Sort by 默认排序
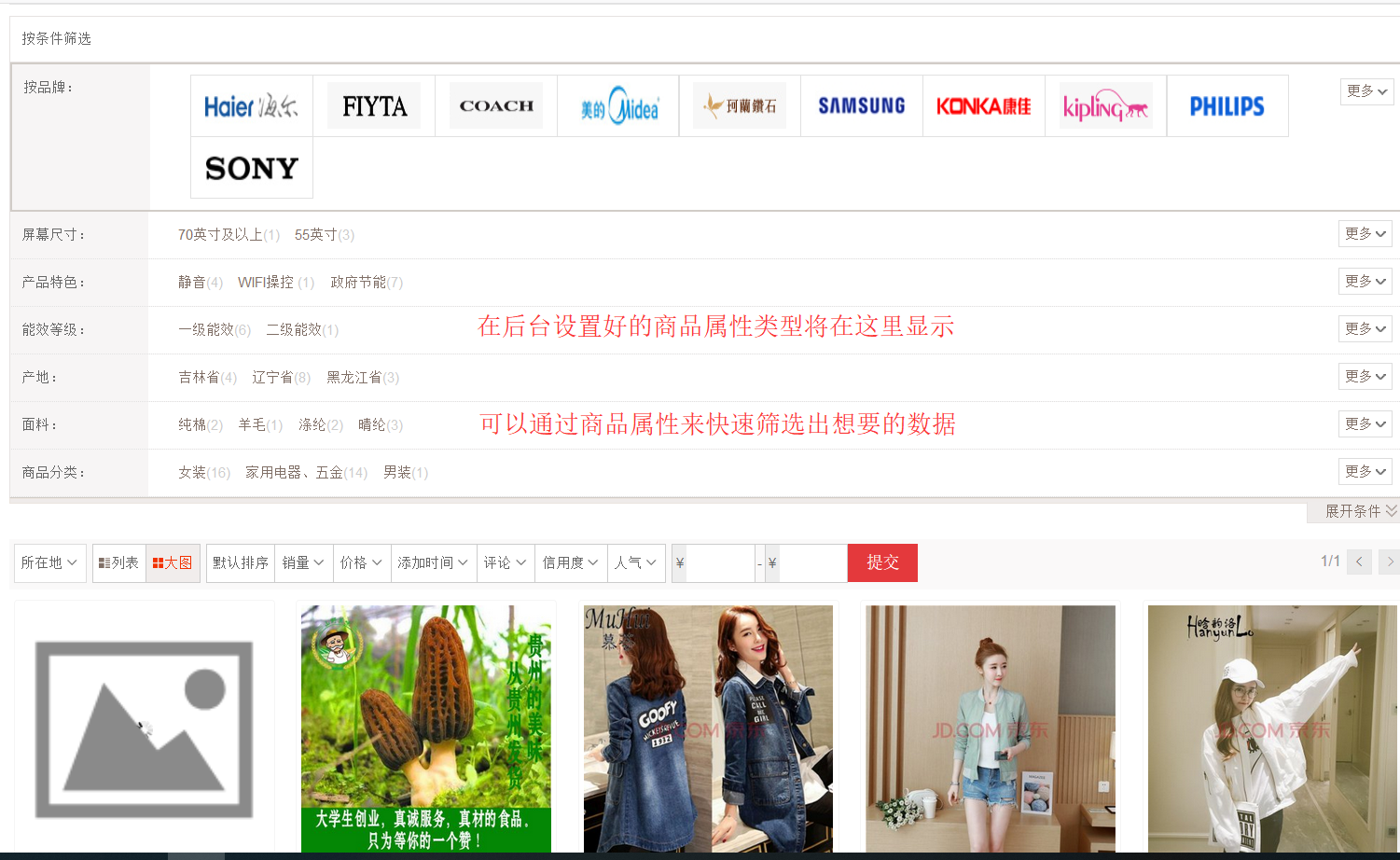1400x860 pixels. pos(241,563)
